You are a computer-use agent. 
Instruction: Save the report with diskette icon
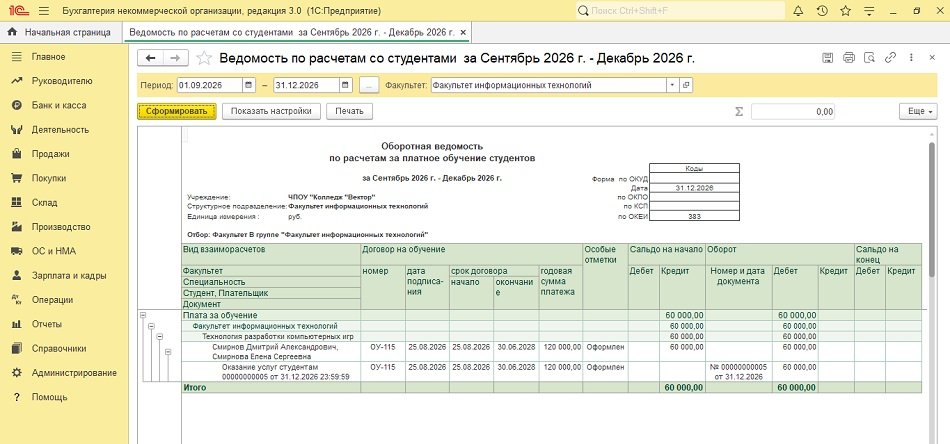[828, 58]
